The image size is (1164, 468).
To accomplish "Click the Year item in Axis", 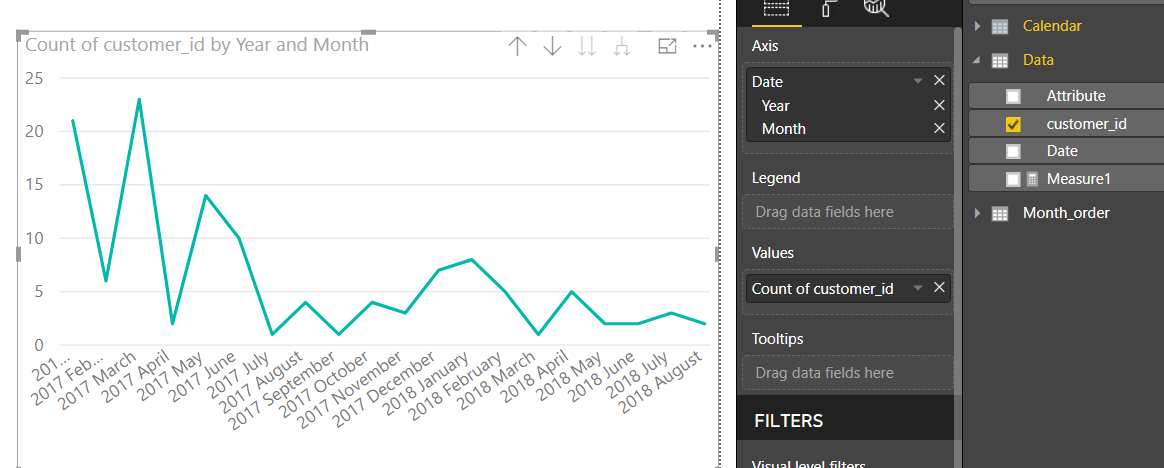I will click(x=775, y=105).
